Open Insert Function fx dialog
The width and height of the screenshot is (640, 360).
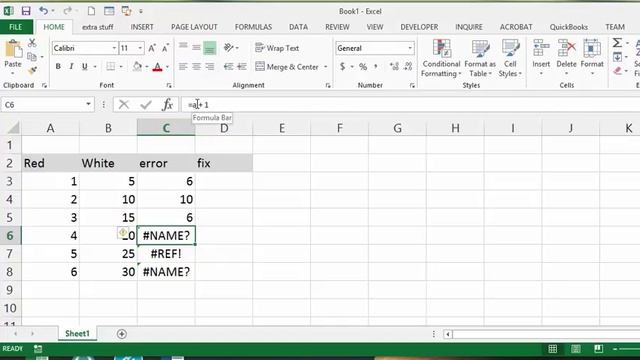(x=167, y=105)
